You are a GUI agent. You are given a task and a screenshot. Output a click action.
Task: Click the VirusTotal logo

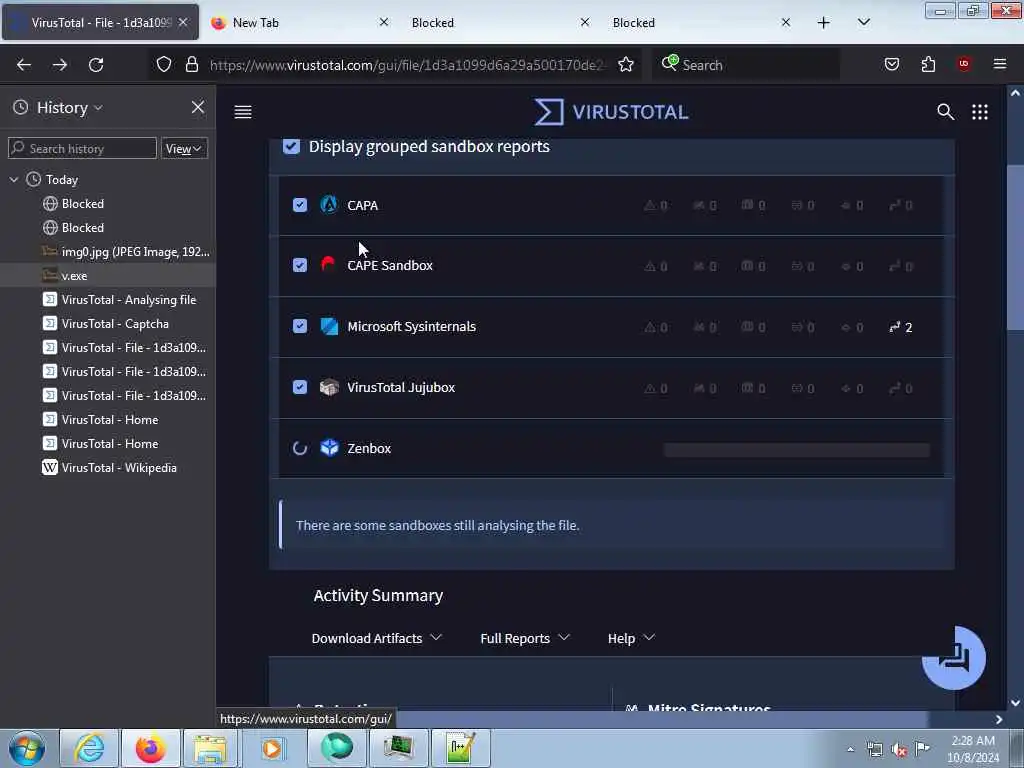pos(611,112)
